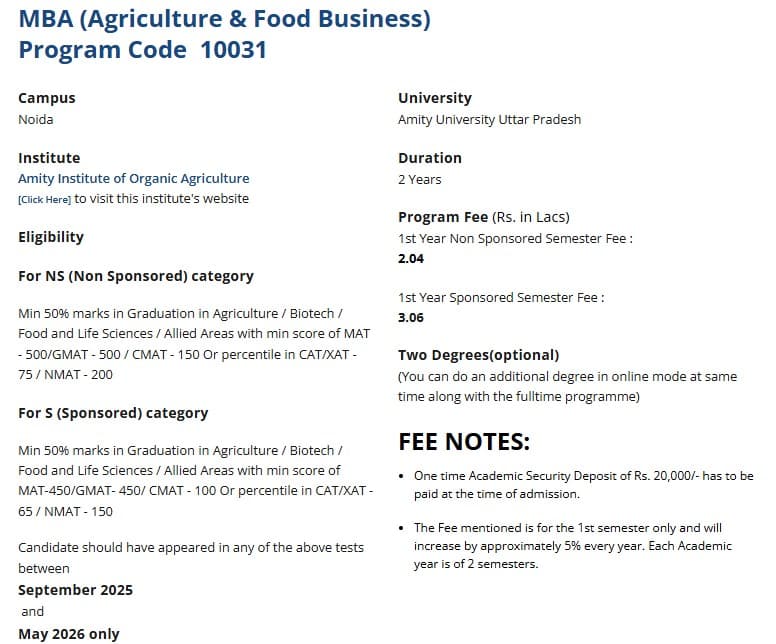Click the [Click Here] institute website link

(x=44, y=200)
